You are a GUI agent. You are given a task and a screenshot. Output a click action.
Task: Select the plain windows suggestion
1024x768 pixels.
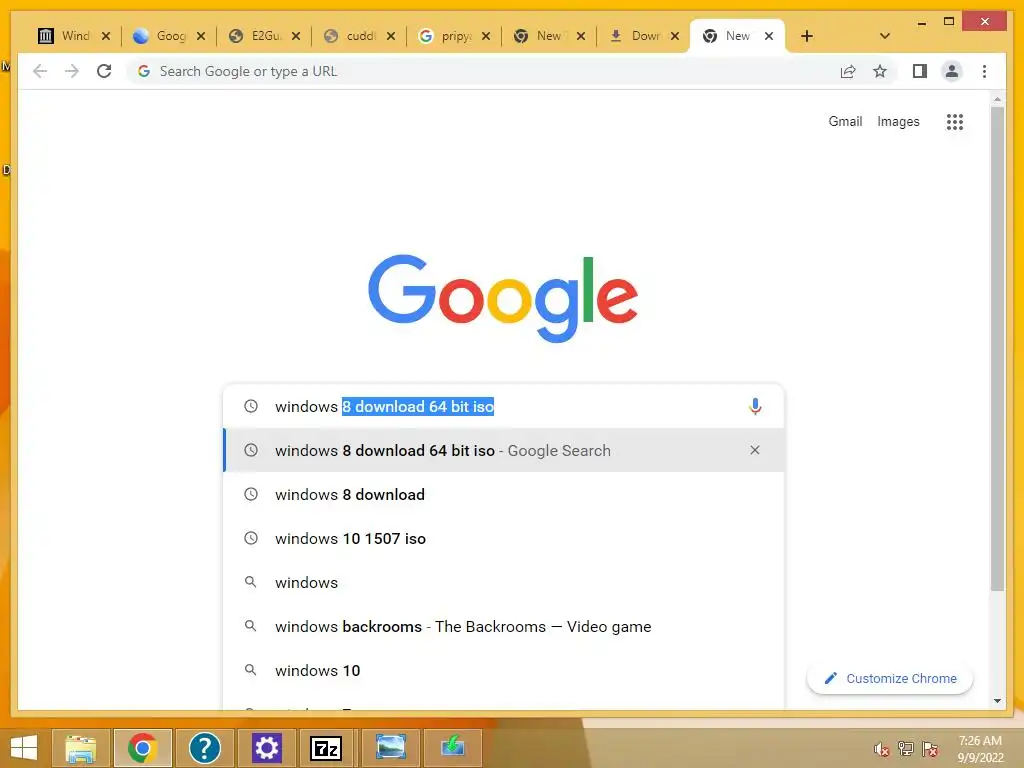click(x=504, y=583)
